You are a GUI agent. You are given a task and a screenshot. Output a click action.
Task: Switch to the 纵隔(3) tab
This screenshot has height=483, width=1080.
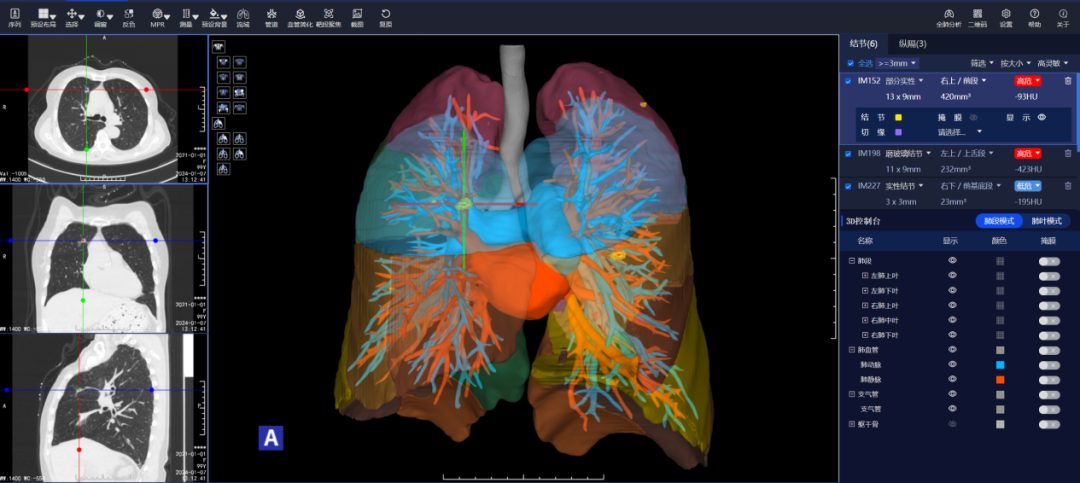click(x=912, y=43)
